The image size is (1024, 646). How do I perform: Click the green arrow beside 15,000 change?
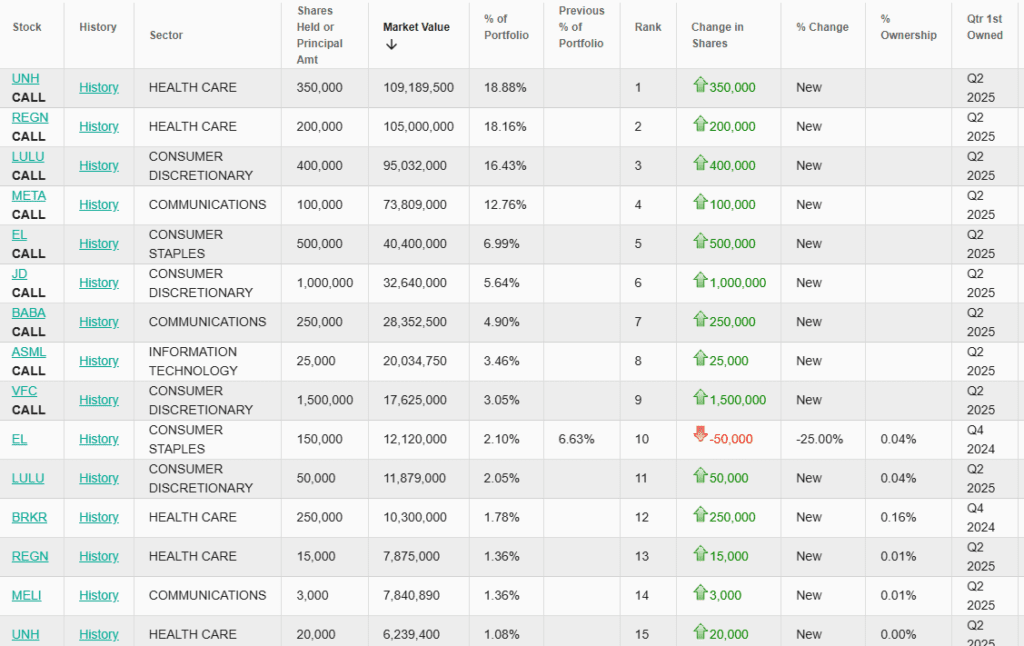700,554
